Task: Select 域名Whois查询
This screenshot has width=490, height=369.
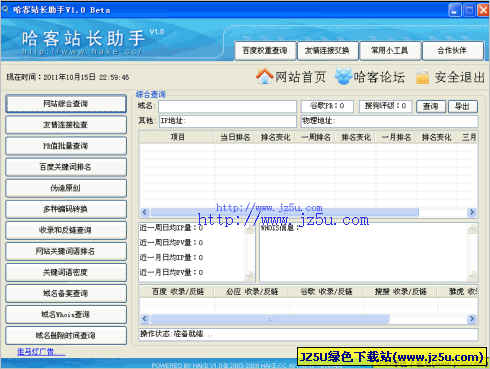Action: 66,314
